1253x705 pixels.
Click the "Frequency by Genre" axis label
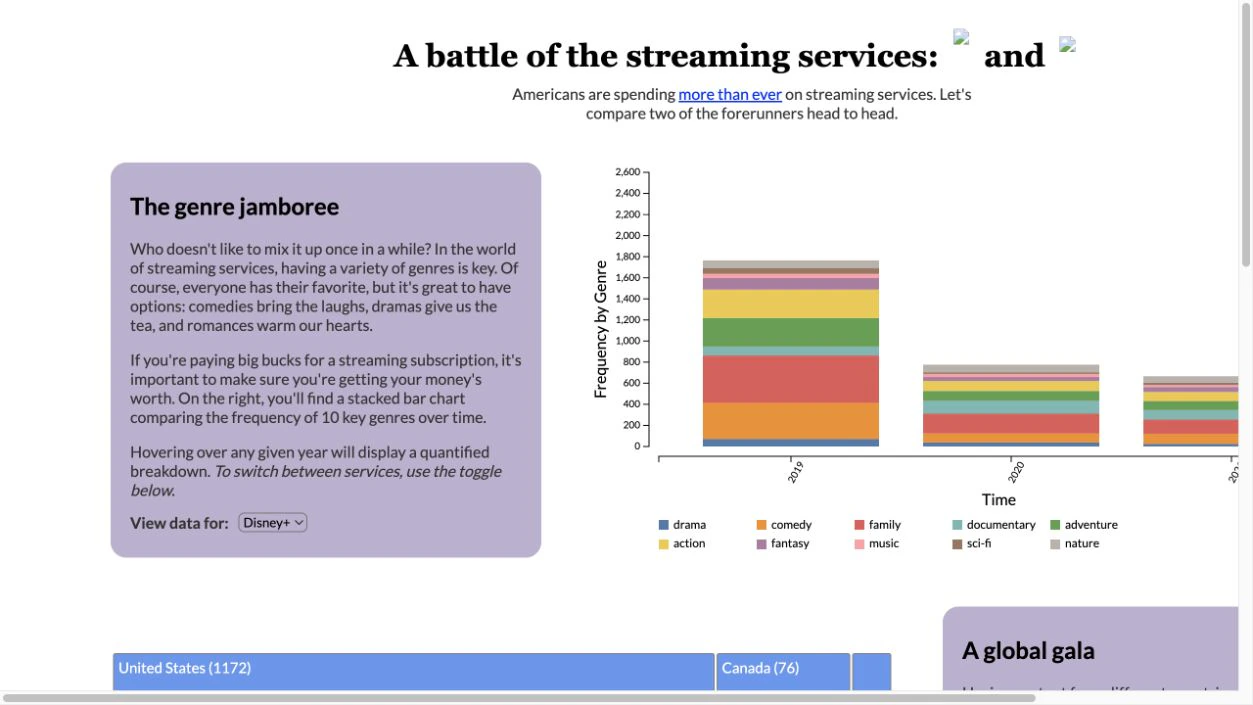[x=601, y=329]
